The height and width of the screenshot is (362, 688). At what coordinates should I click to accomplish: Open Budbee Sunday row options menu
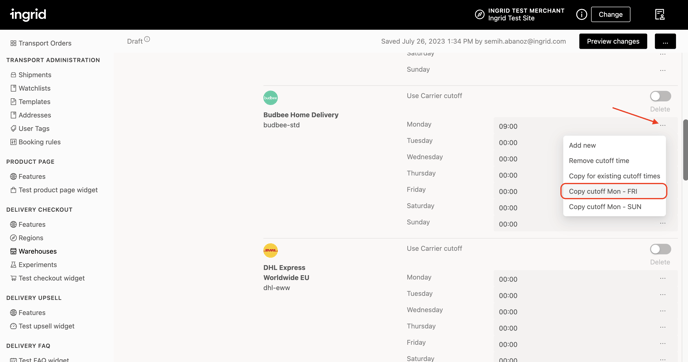tap(663, 223)
